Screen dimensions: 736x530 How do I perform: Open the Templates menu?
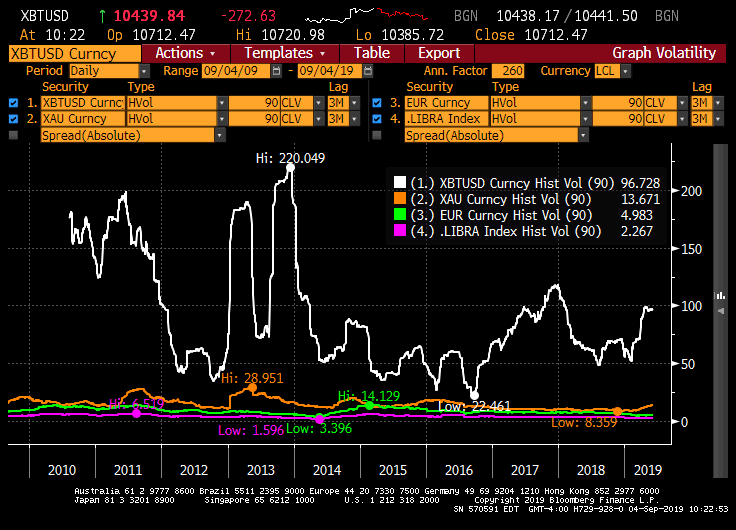tap(284, 53)
